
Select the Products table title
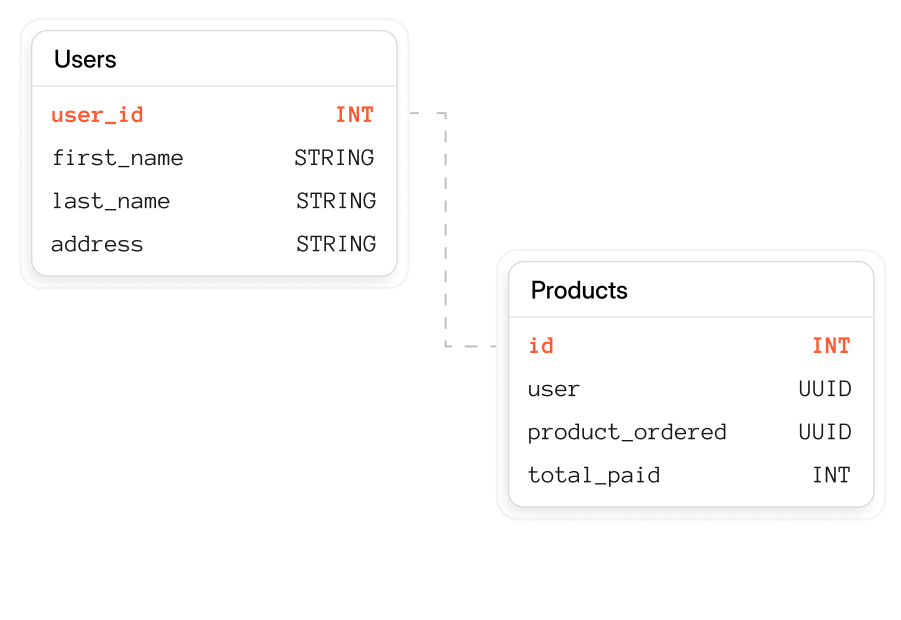pos(579,291)
